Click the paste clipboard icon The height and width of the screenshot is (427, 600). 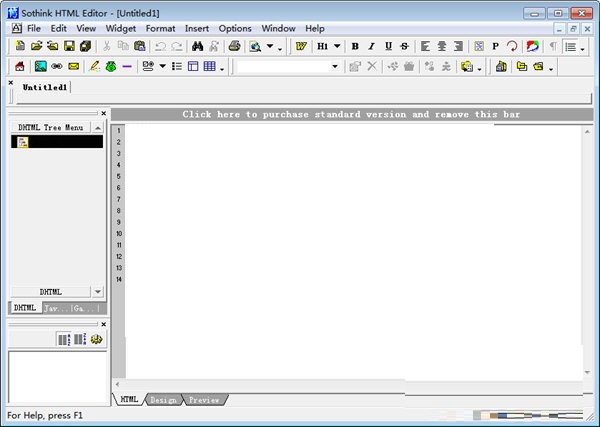coord(140,46)
